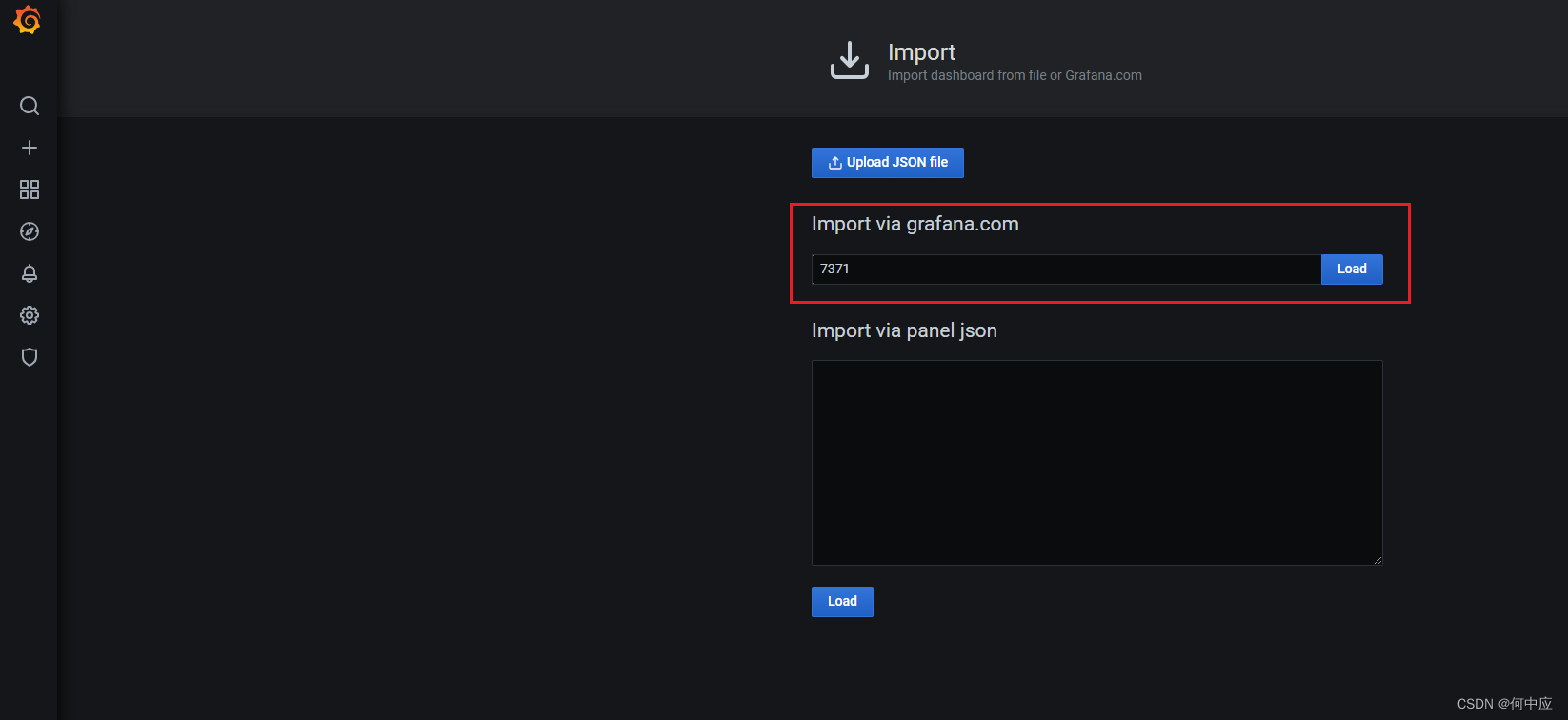Focus the grafana.com dashboard ID field

[x=1066, y=270]
